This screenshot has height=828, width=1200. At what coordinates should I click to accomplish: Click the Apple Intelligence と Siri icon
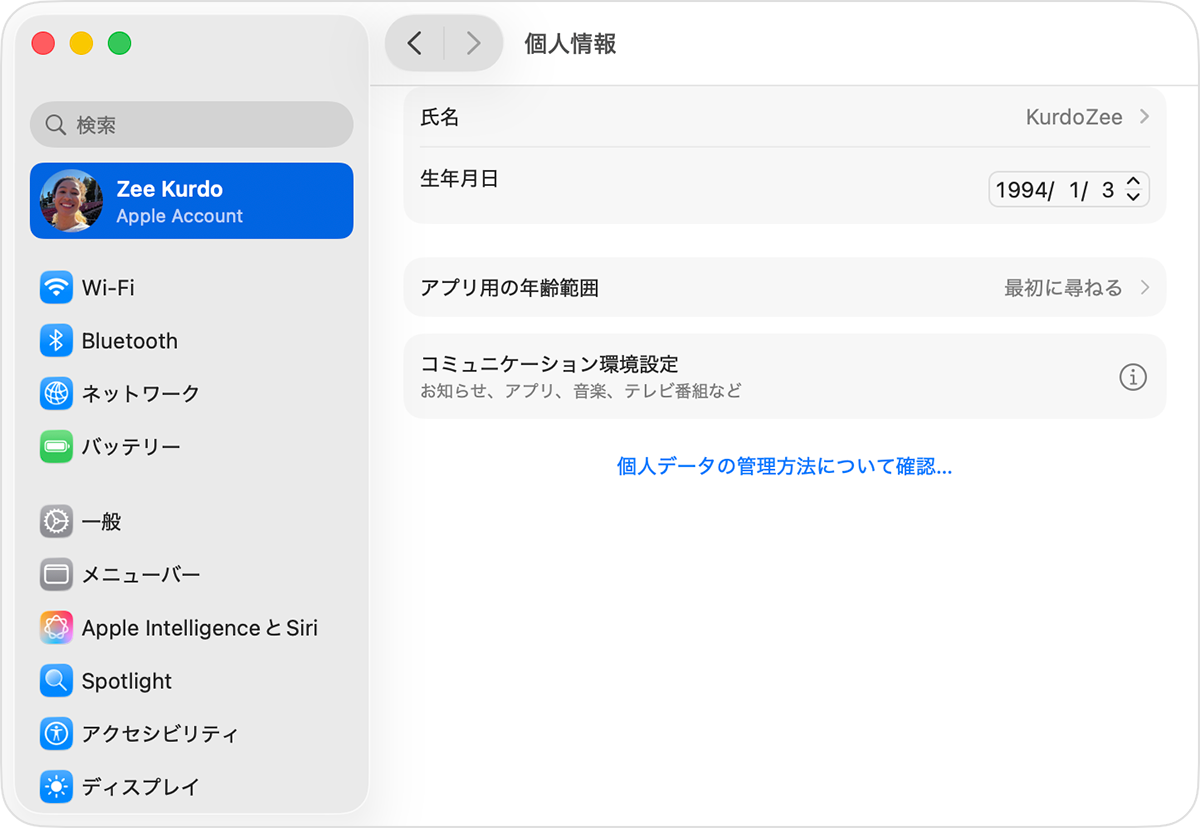[56, 627]
